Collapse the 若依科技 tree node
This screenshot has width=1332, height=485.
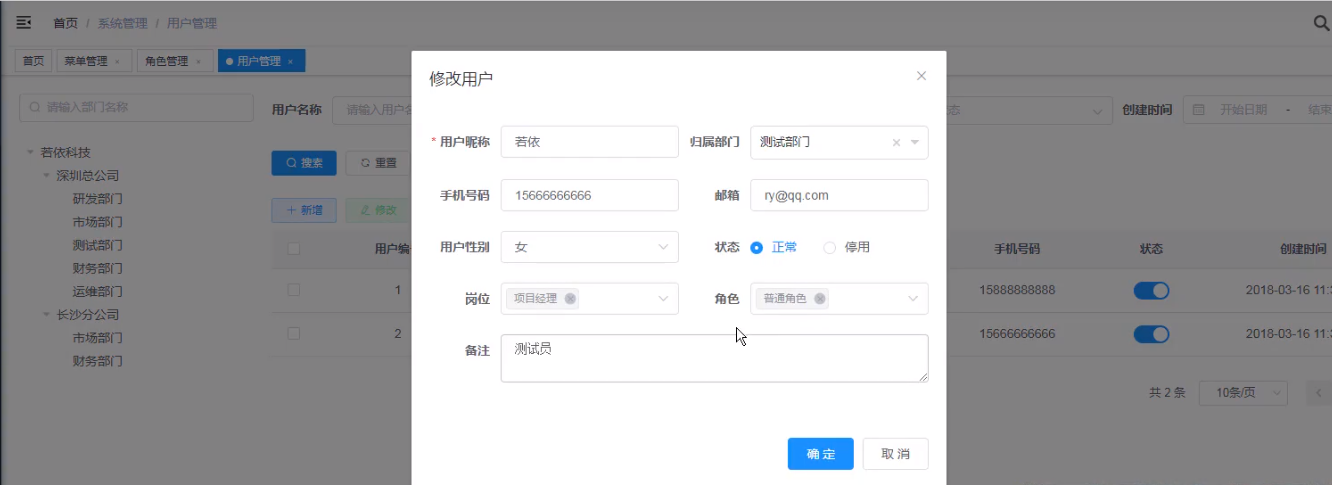click(x=31, y=153)
